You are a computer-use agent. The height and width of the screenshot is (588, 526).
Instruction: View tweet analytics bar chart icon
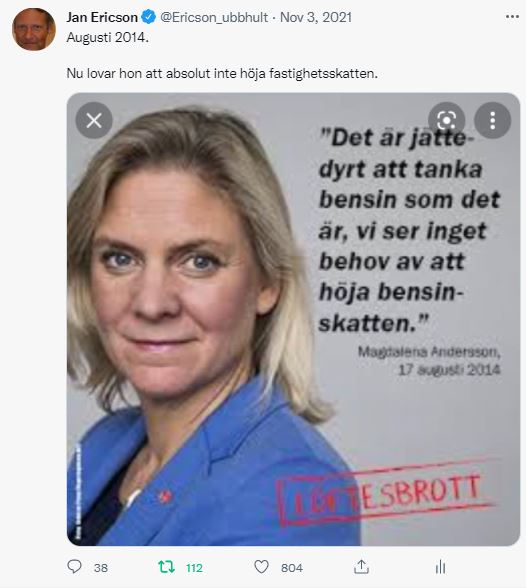click(441, 567)
